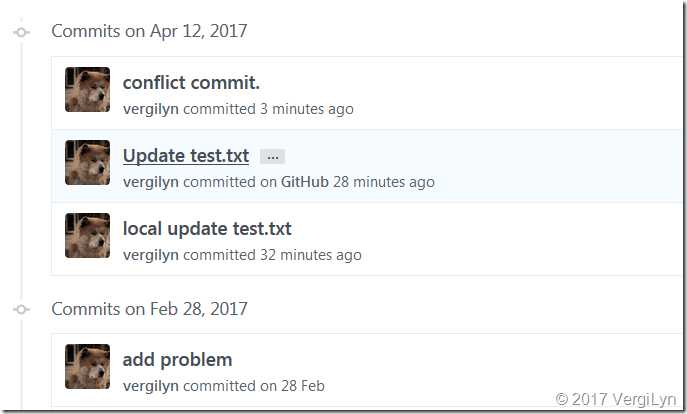Open the "local update test.txt" commit
Image resolution: width=687 pixels, height=414 pixels.
pos(207,229)
